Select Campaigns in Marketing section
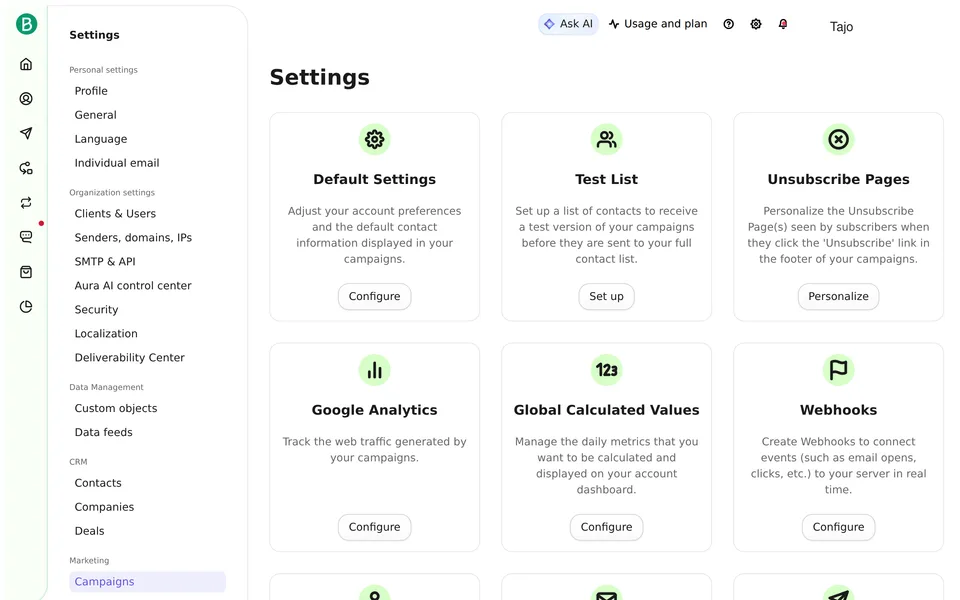The height and width of the screenshot is (600, 960). pos(148,582)
